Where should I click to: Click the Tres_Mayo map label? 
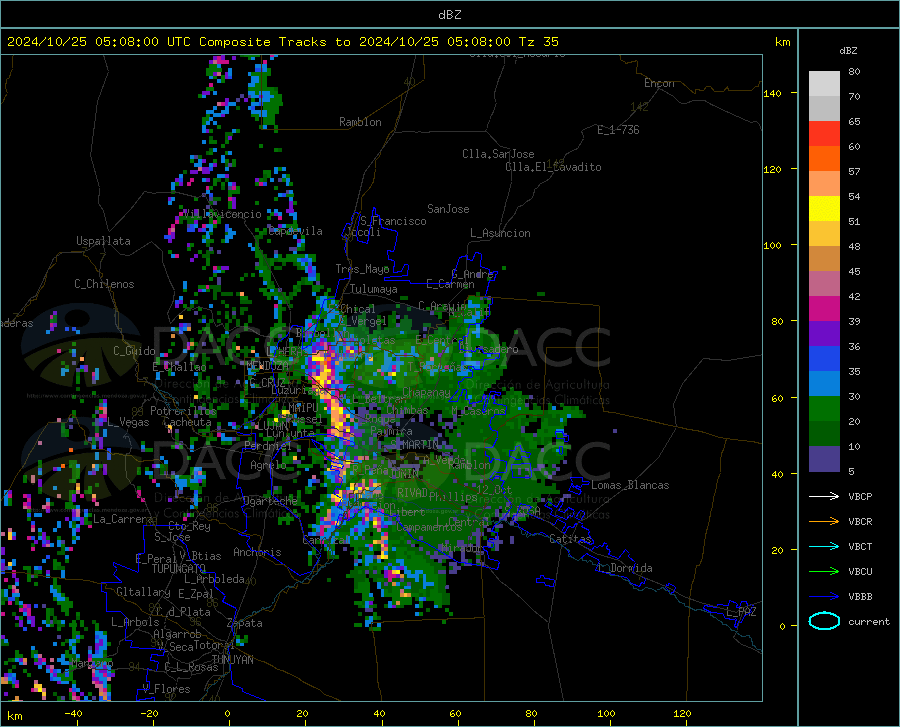[362, 269]
